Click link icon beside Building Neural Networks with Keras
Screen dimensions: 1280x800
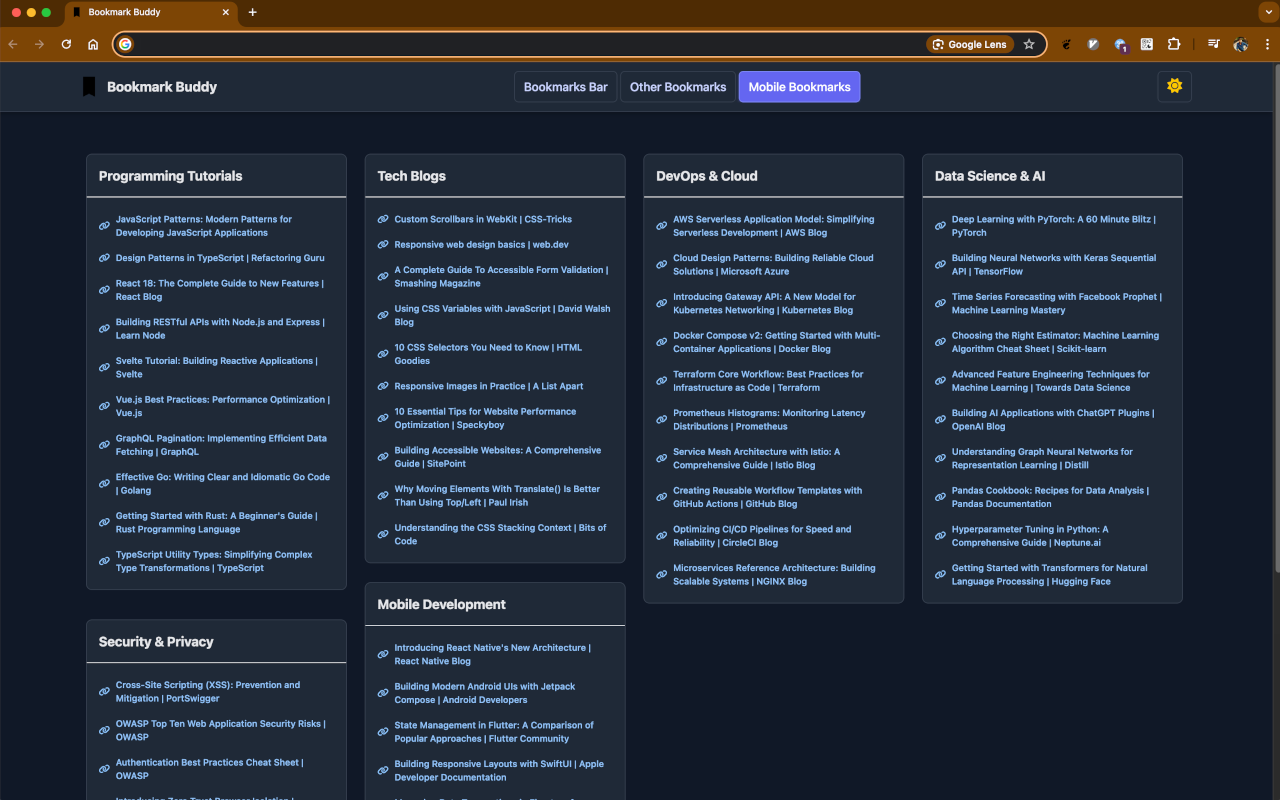click(940, 264)
